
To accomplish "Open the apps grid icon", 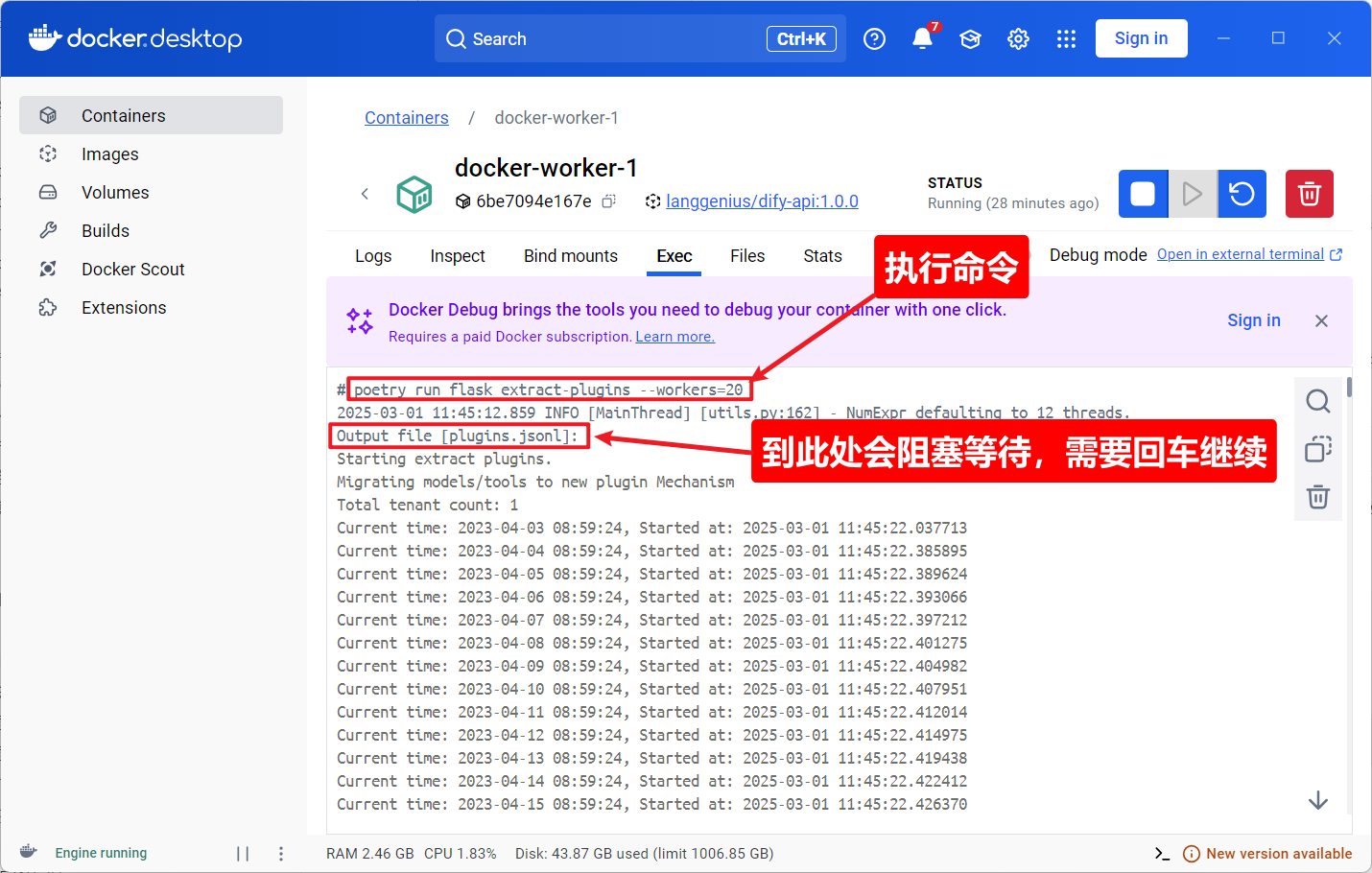I will (1066, 38).
